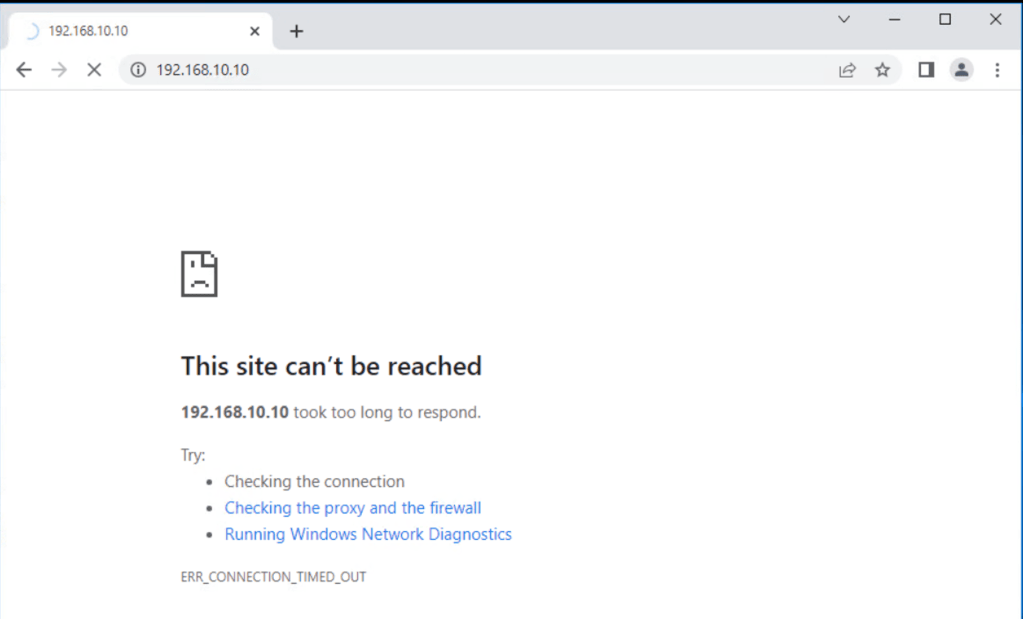This screenshot has height=619, width=1023.
Task: Click the address bar showing 192.168.10.10
Action: 480,70
